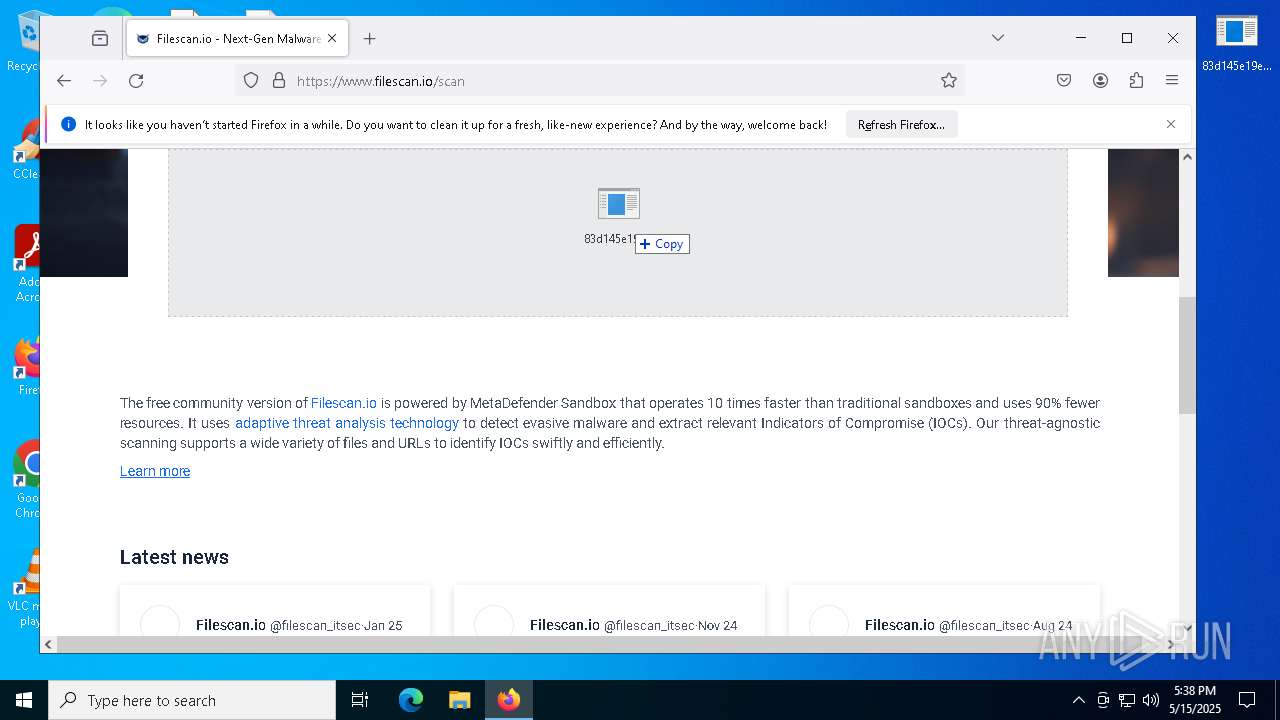This screenshot has height=720, width=1280.
Task: Open the notification center icon
Action: pos(1247,700)
